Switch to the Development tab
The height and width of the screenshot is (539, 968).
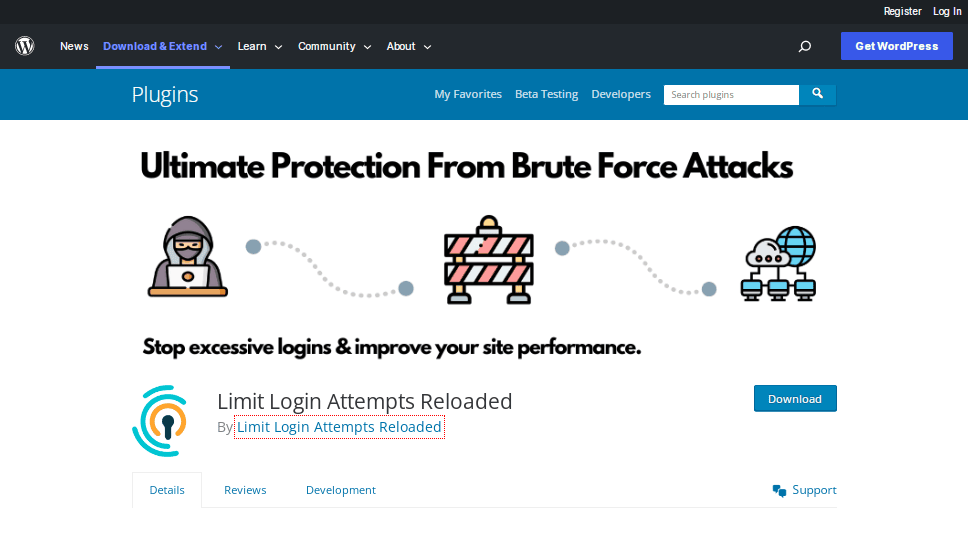click(x=341, y=490)
